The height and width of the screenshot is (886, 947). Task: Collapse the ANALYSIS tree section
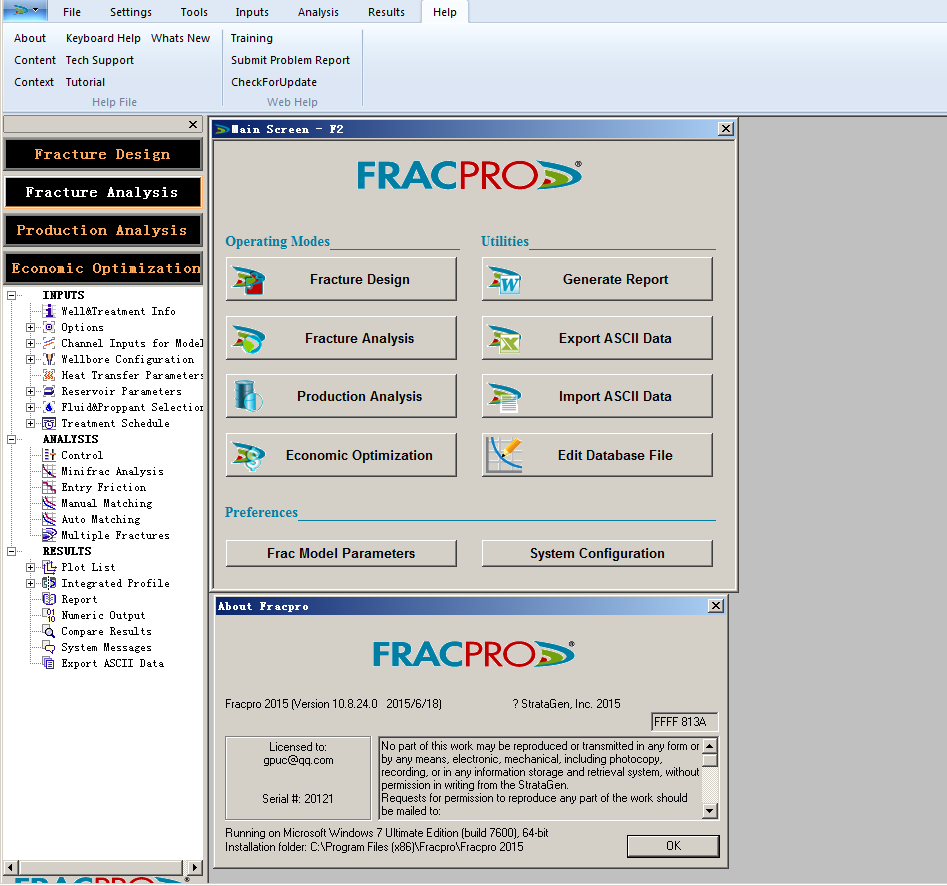coord(11,439)
